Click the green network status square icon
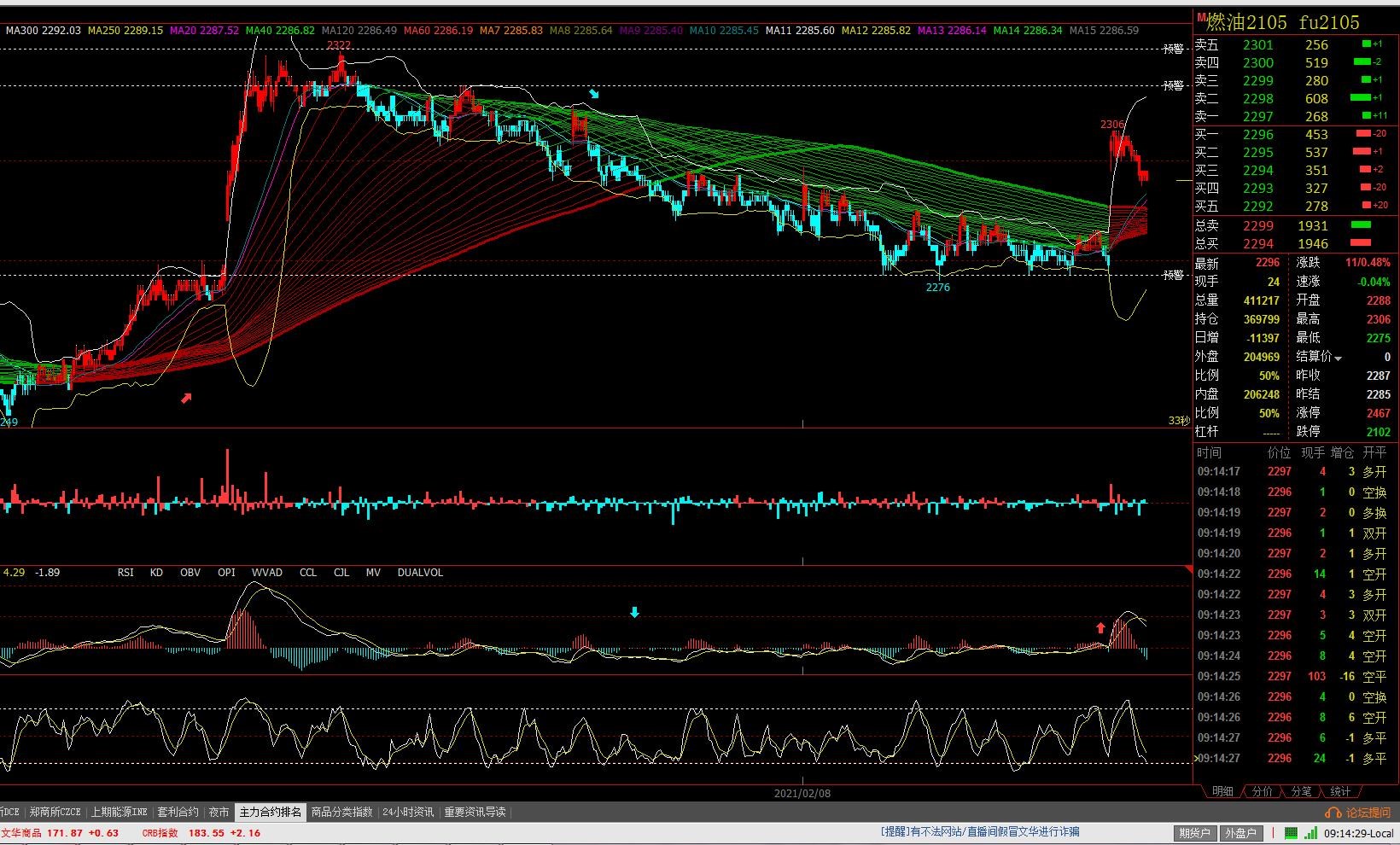Viewport: 1400px width, 845px height. click(1291, 833)
